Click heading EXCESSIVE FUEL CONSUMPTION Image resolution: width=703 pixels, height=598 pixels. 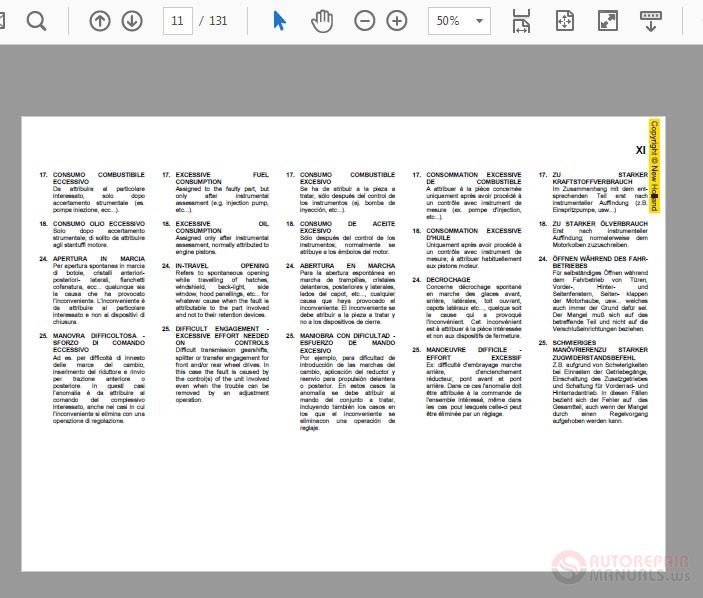(x=222, y=178)
